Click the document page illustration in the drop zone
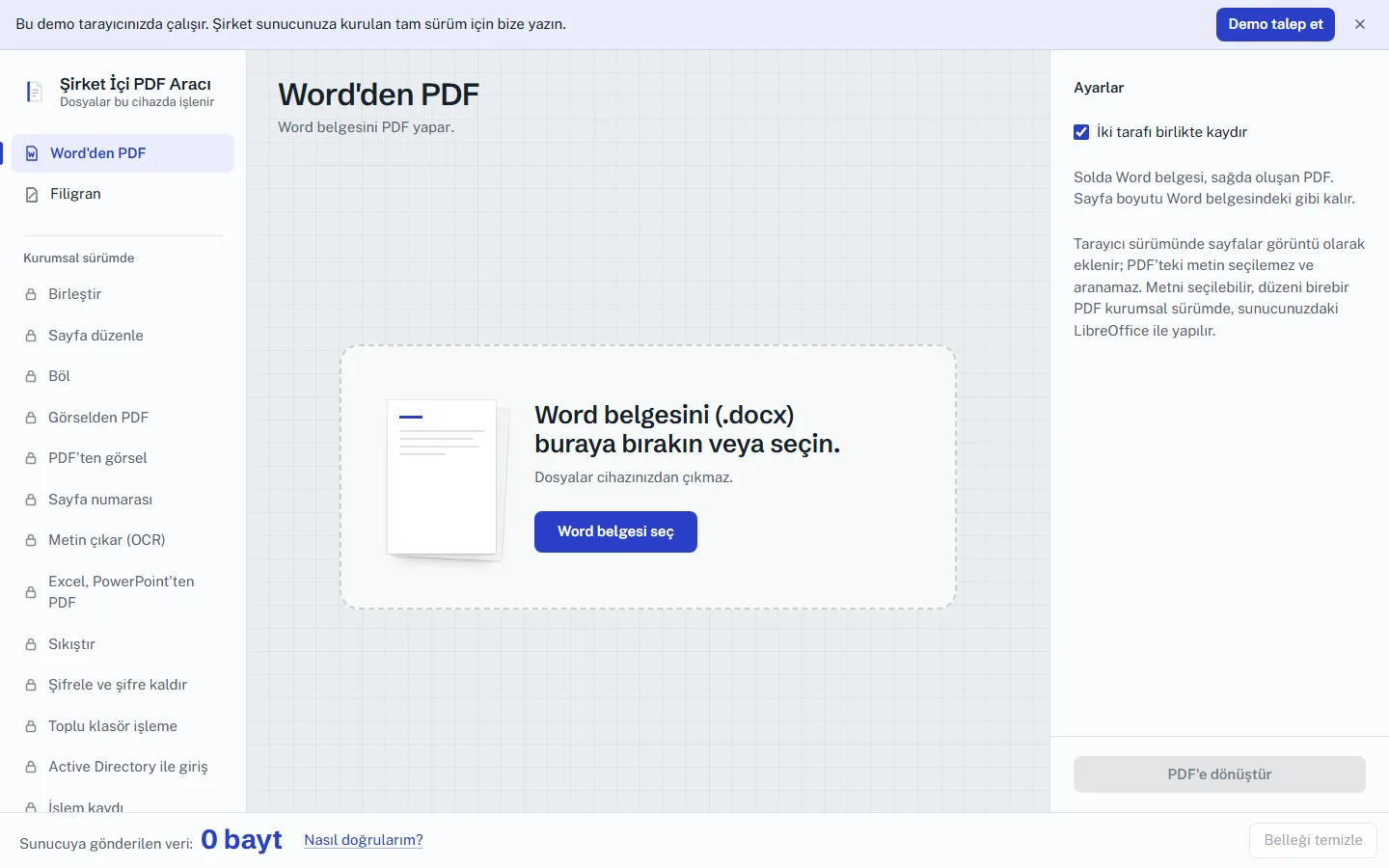Image resolution: width=1389 pixels, height=868 pixels. [447, 479]
